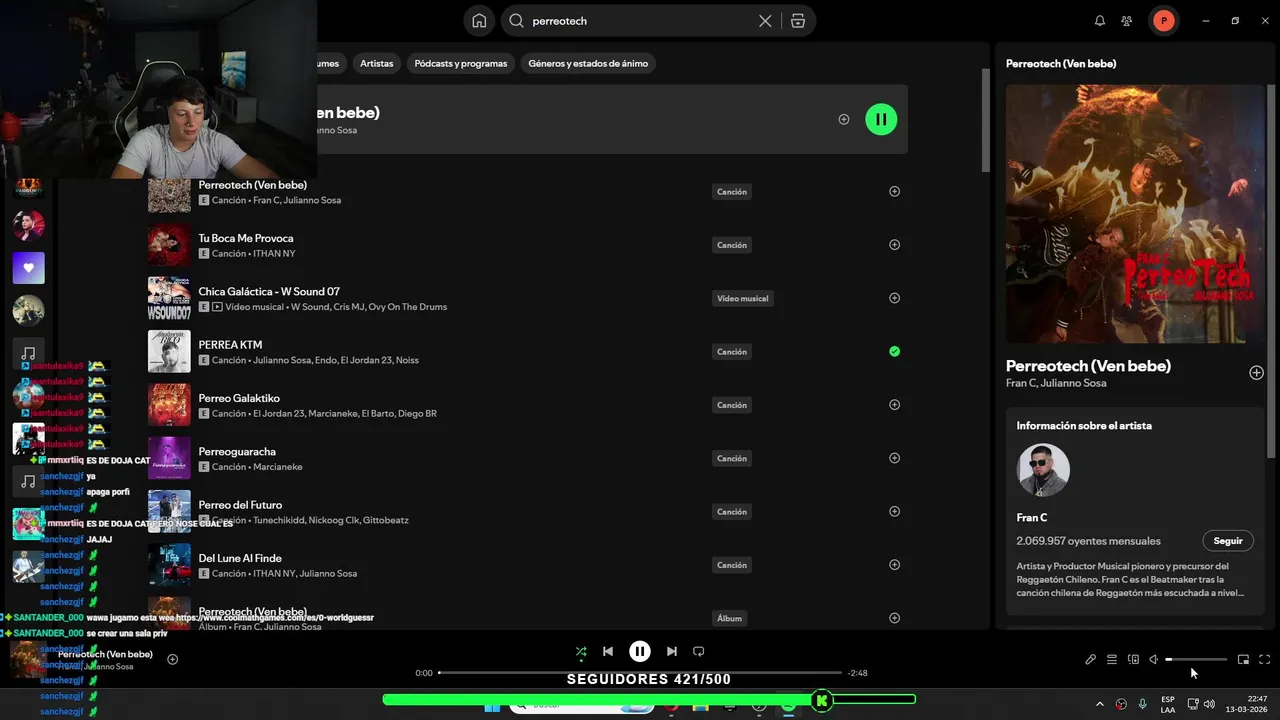Open the Fran C artist picture

1043,470
